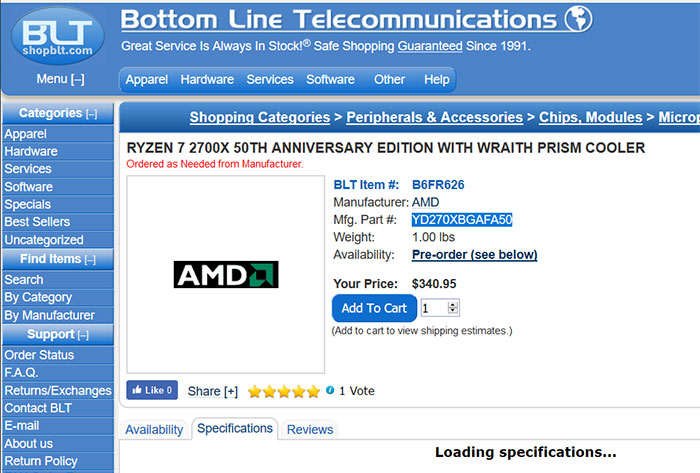Image resolution: width=700 pixels, height=473 pixels.
Task: Collapse the Find Items section
Action: [x=90, y=260]
